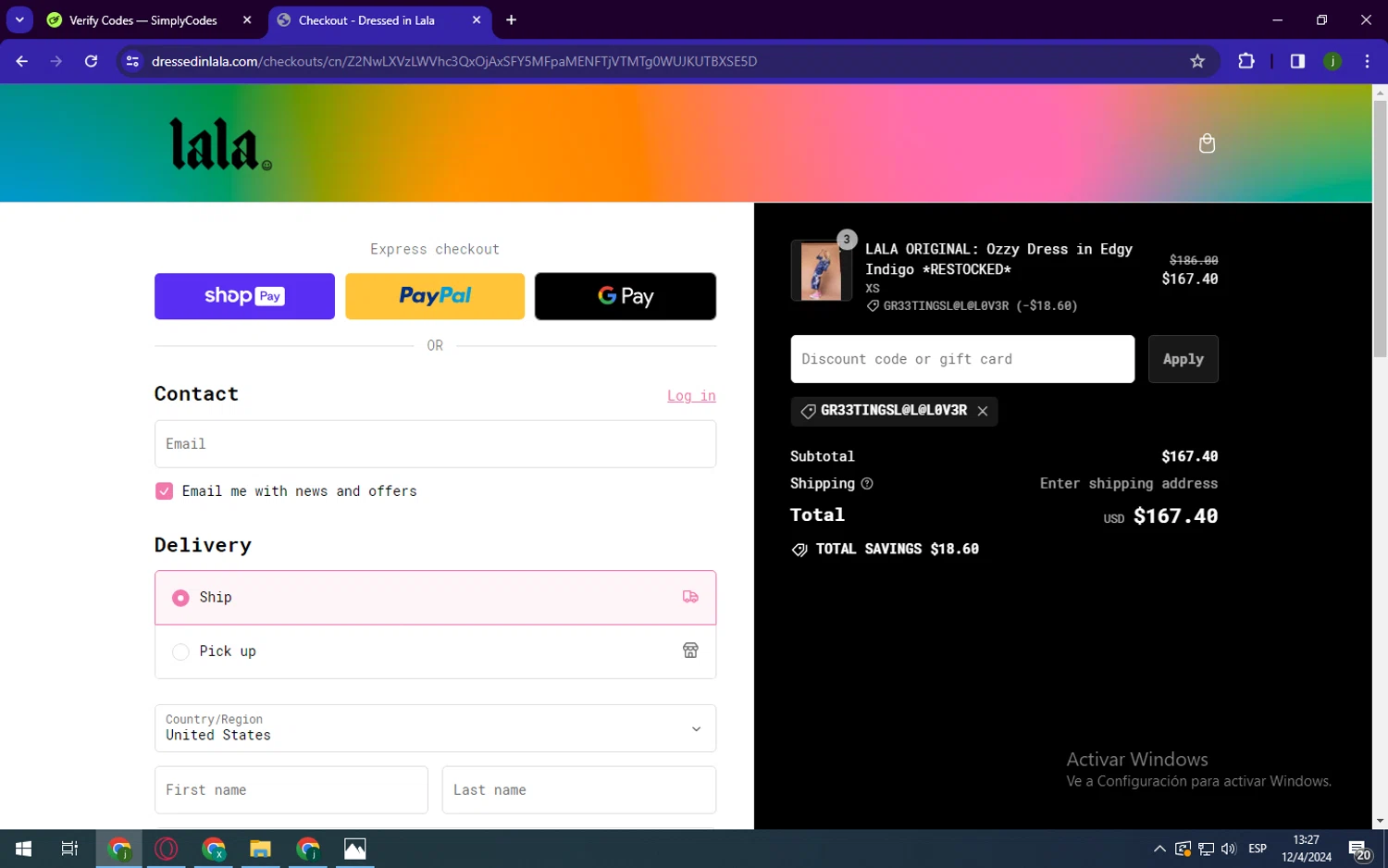Image resolution: width=1388 pixels, height=868 pixels.
Task: View site information icon in address bar
Action: (x=132, y=61)
